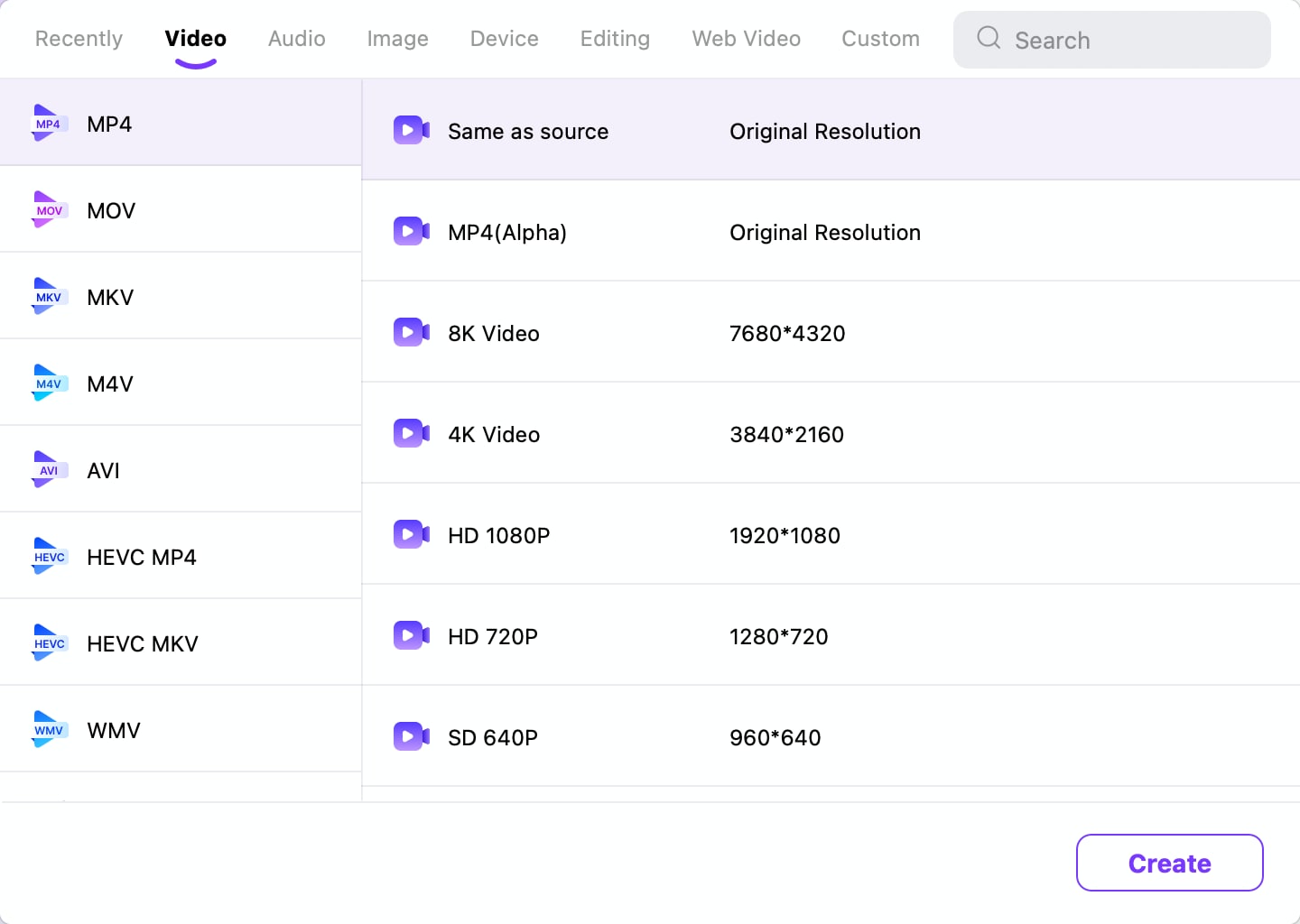
Task: Click the MOV format icon
Action: pyautogui.click(x=49, y=210)
